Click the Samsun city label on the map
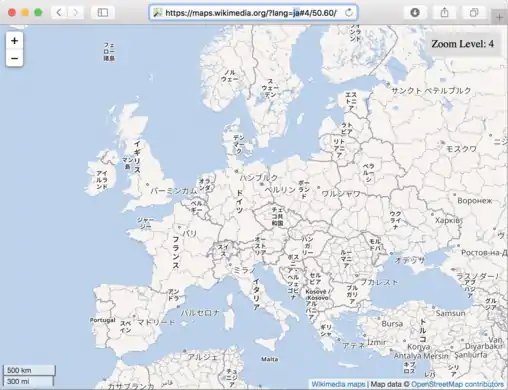Viewport: 508px width, 390px height. [450, 313]
